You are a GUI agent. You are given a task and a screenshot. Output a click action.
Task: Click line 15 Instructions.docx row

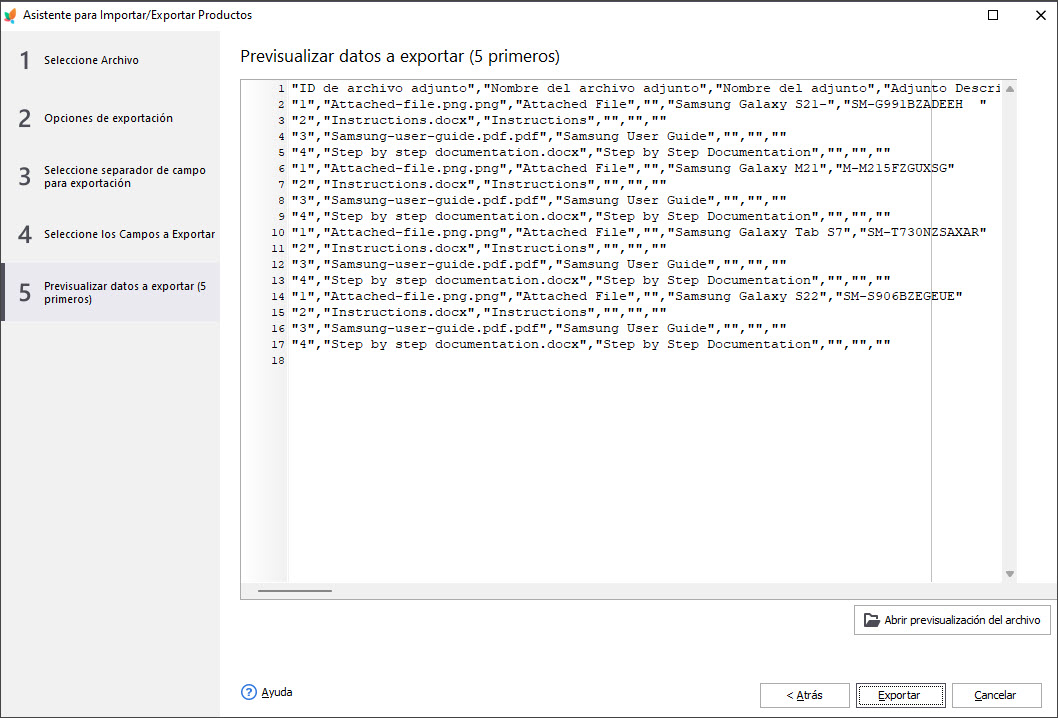pos(479,312)
